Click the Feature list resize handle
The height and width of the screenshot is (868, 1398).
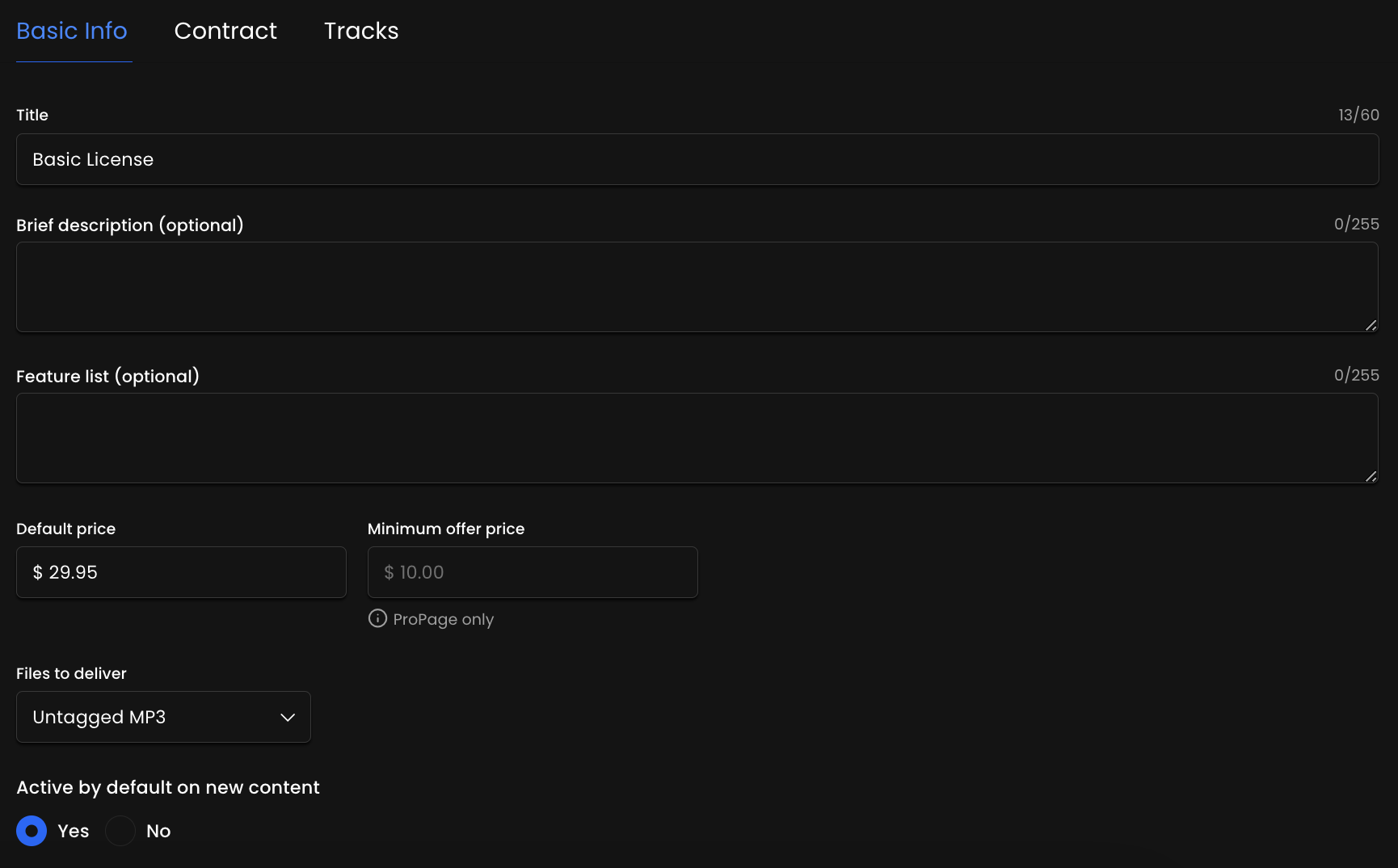[1371, 476]
